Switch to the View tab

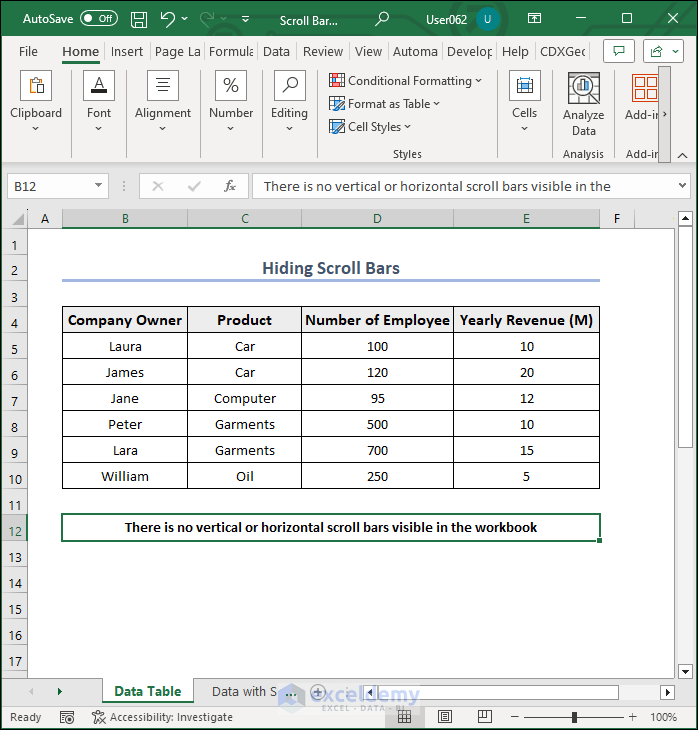click(368, 51)
